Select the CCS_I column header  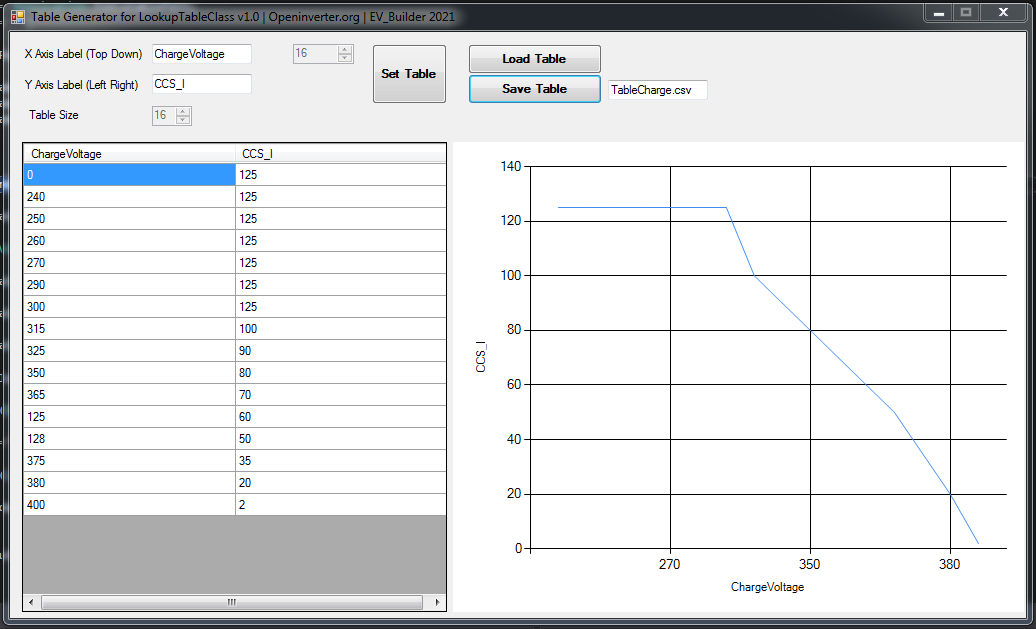coord(340,154)
